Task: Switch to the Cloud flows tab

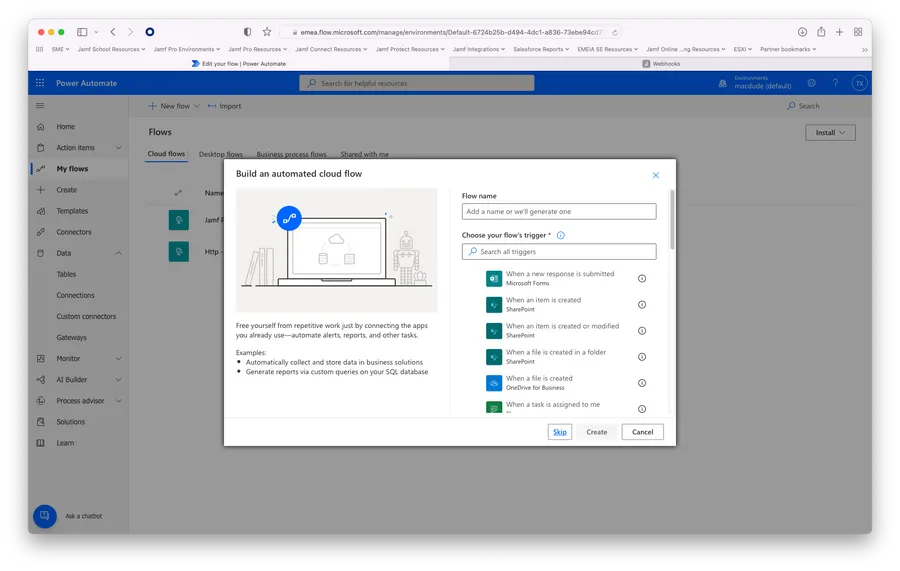Action: 166,154
